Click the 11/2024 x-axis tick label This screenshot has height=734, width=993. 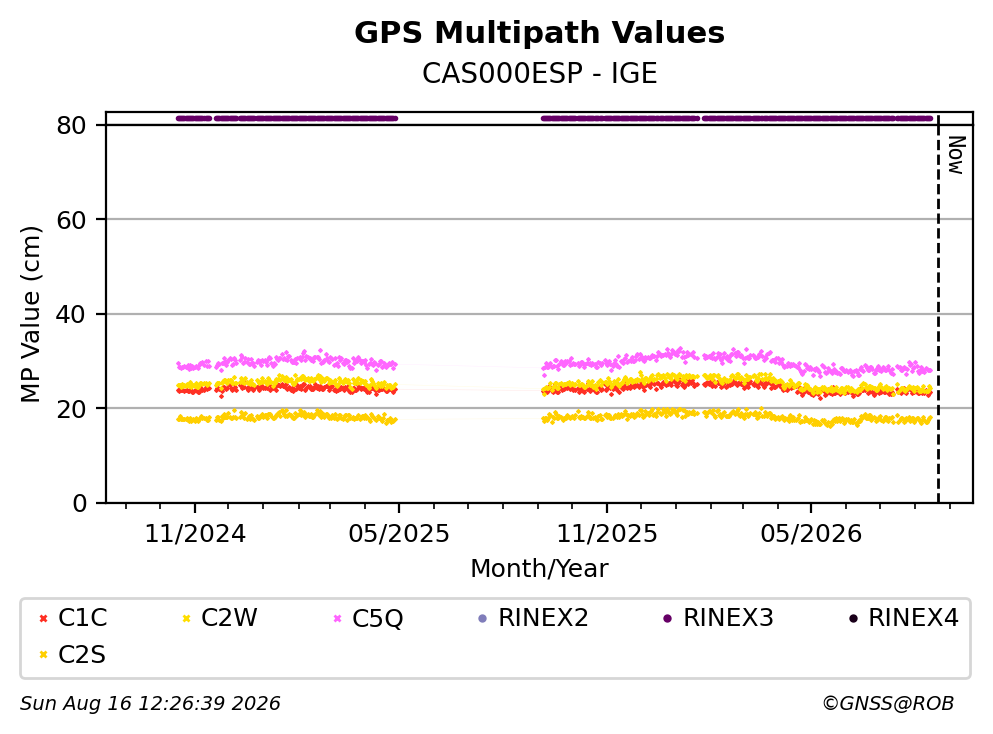tap(195, 534)
